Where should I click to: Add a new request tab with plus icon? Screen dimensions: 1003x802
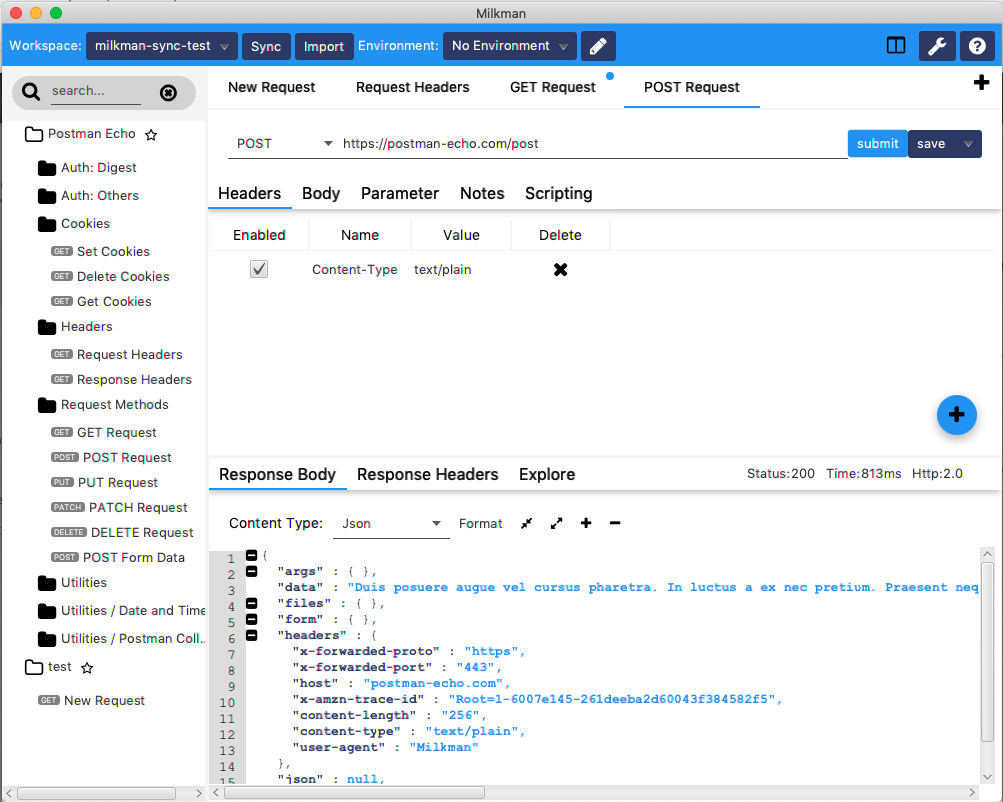(x=981, y=83)
